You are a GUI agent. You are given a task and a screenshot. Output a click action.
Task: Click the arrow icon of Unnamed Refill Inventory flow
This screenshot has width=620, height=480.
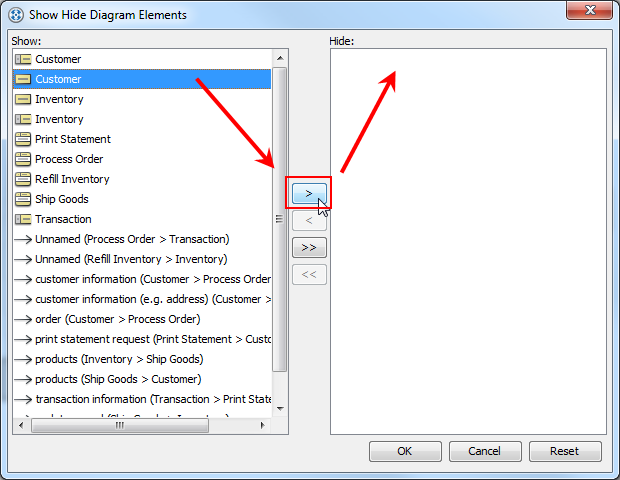pyautogui.click(x=23, y=259)
